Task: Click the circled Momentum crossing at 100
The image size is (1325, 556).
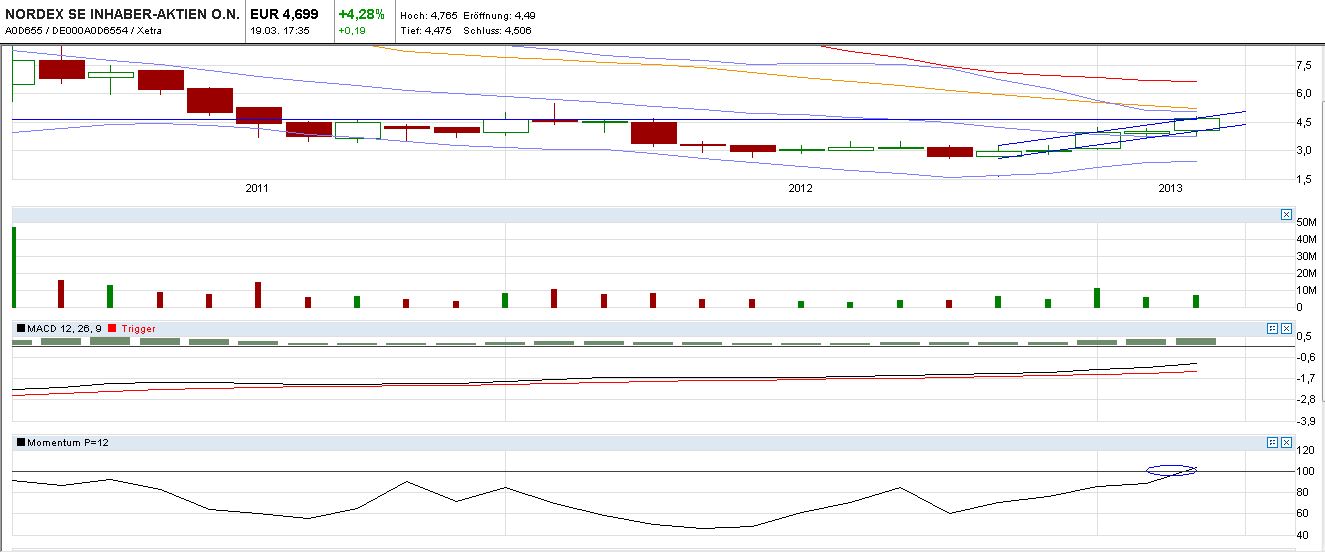Action: pyautogui.click(x=1171, y=470)
